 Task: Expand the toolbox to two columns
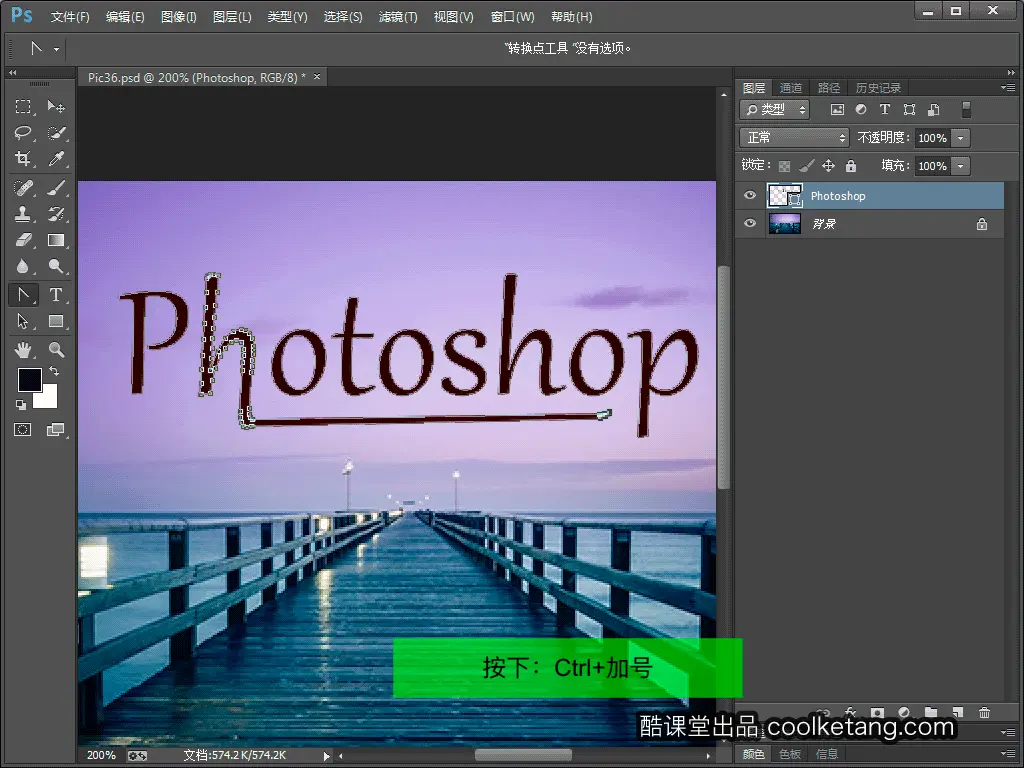click(12, 72)
